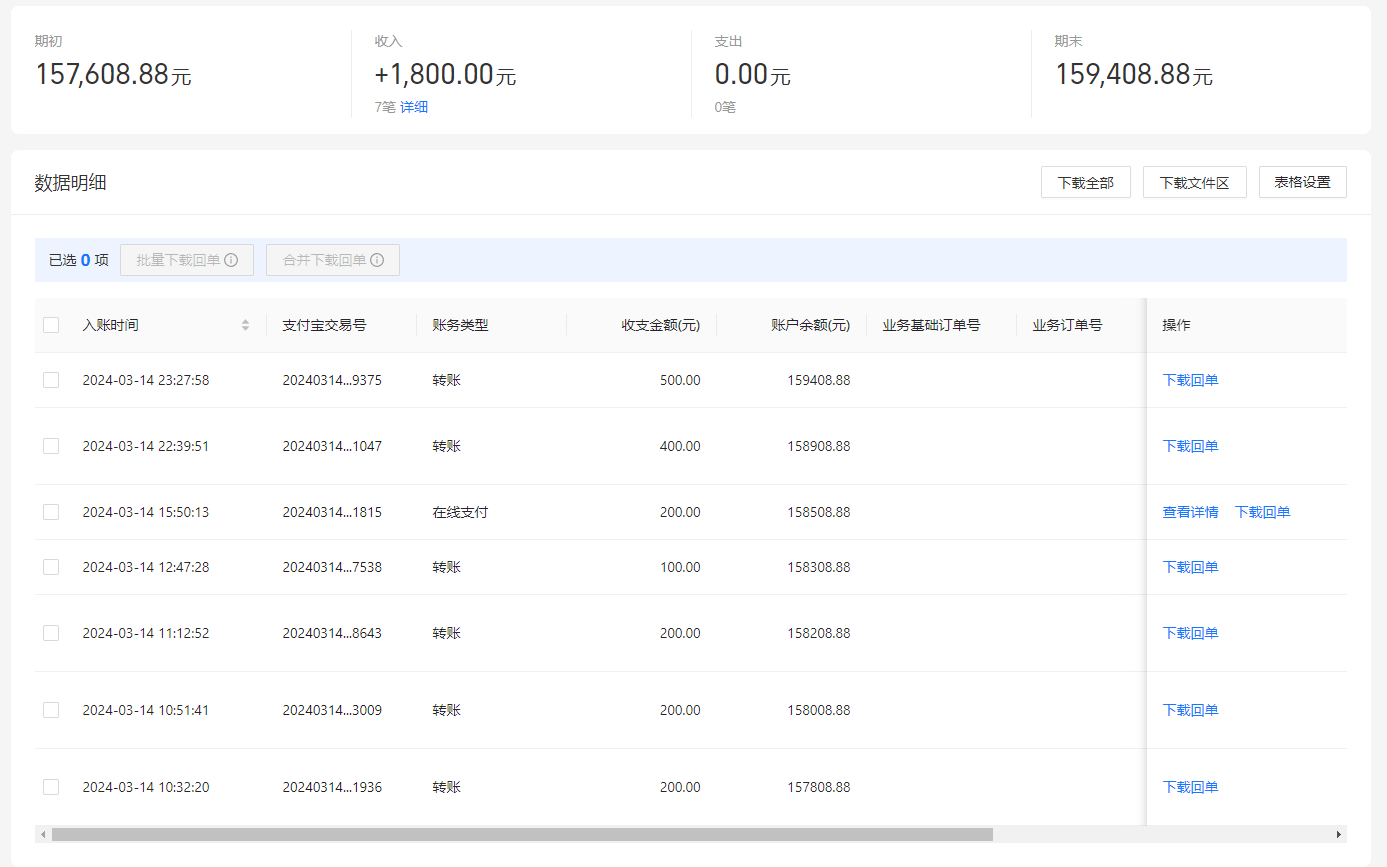The width and height of the screenshot is (1387, 867).
Task: Click the 支出 amount 0.00元
Action: [752, 75]
